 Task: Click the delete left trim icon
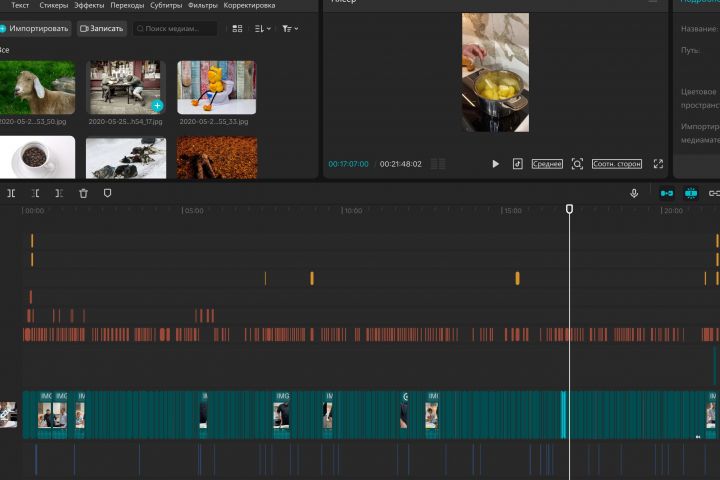coord(35,193)
